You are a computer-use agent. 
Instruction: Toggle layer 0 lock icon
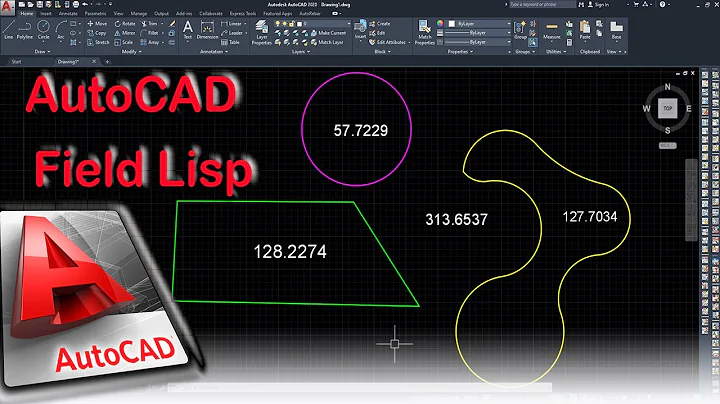click(291, 23)
